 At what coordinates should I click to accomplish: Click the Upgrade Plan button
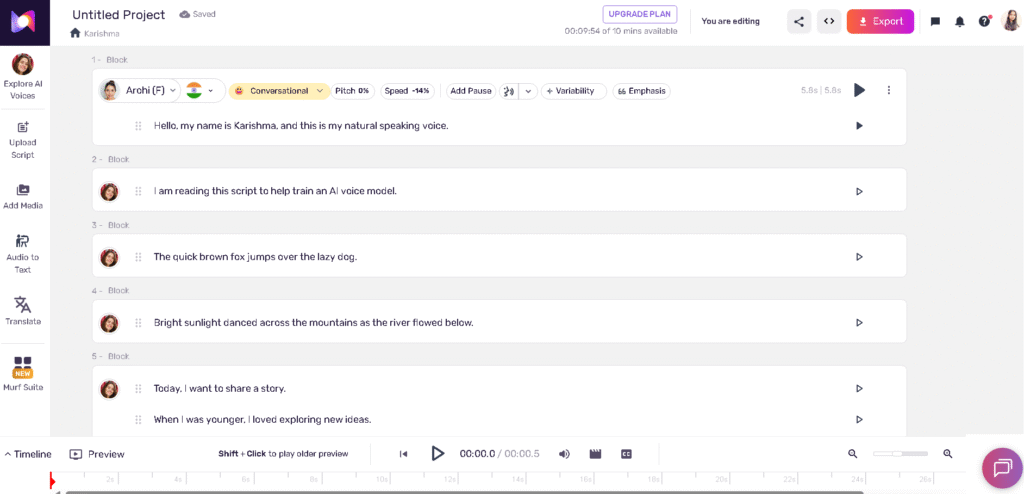click(639, 15)
